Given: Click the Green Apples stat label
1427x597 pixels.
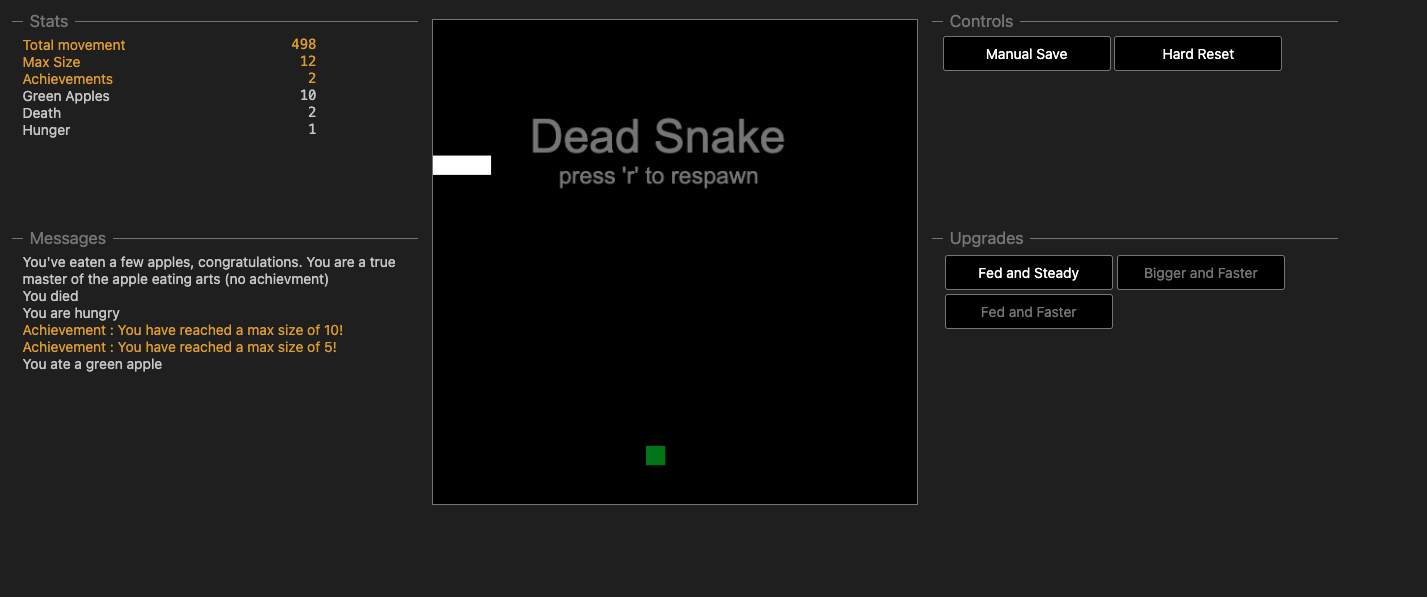Looking at the screenshot, I should (x=66, y=96).
